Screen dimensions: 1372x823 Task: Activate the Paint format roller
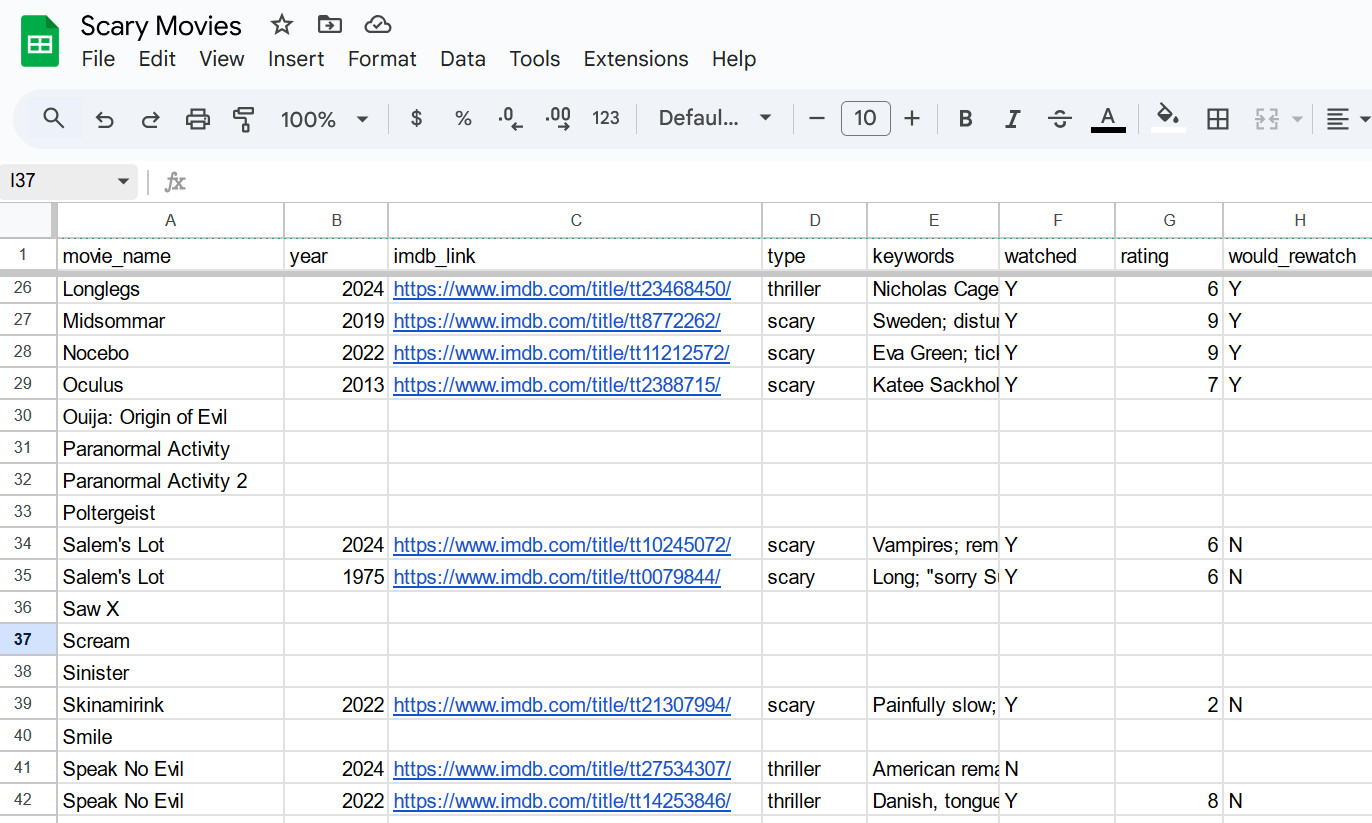click(x=243, y=119)
